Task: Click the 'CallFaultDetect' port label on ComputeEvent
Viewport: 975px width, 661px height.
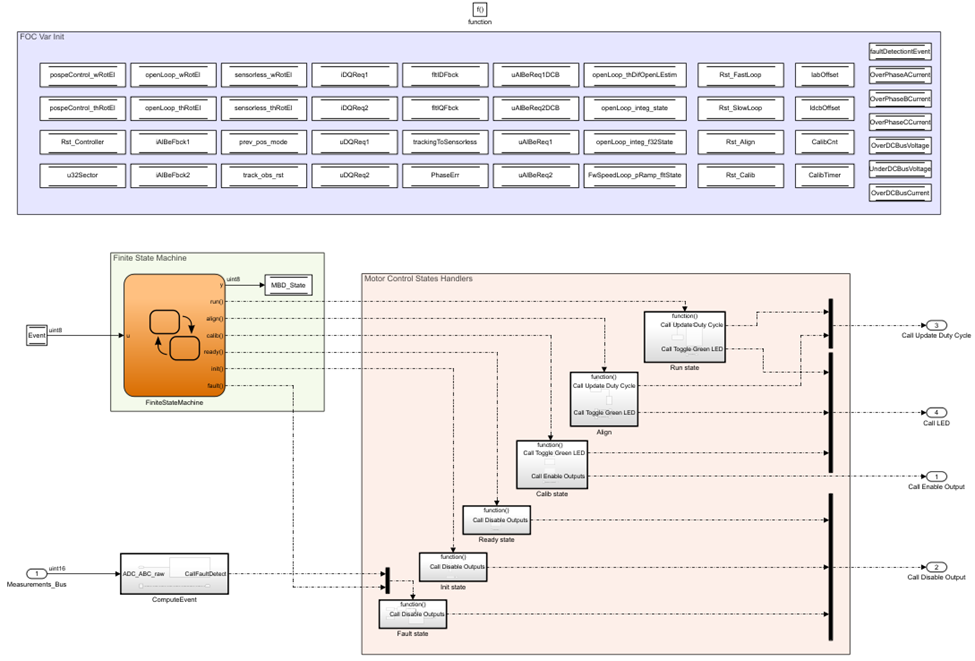Action: (x=205, y=574)
